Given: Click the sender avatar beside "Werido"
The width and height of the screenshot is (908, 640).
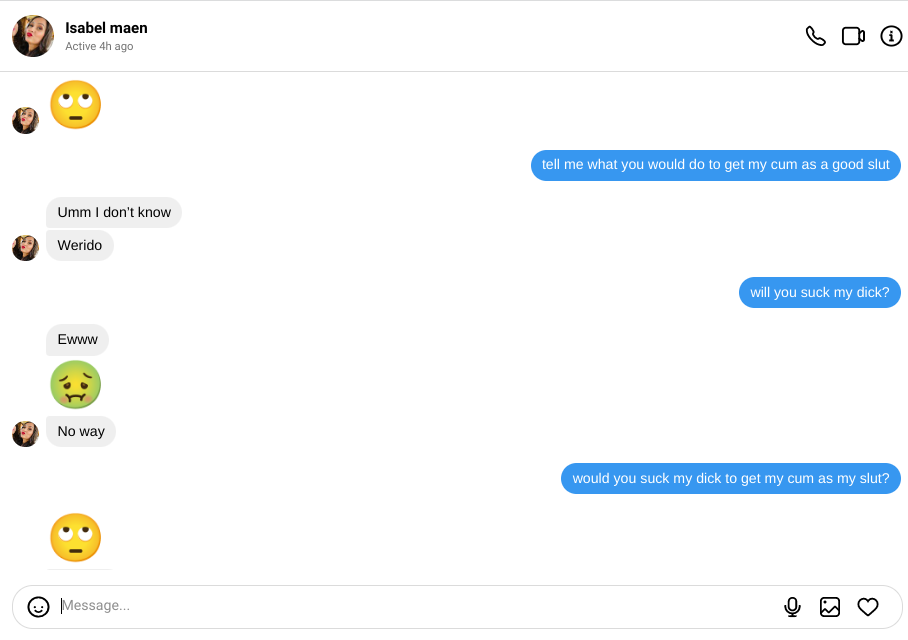Looking at the screenshot, I should pyautogui.click(x=25, y=247).
